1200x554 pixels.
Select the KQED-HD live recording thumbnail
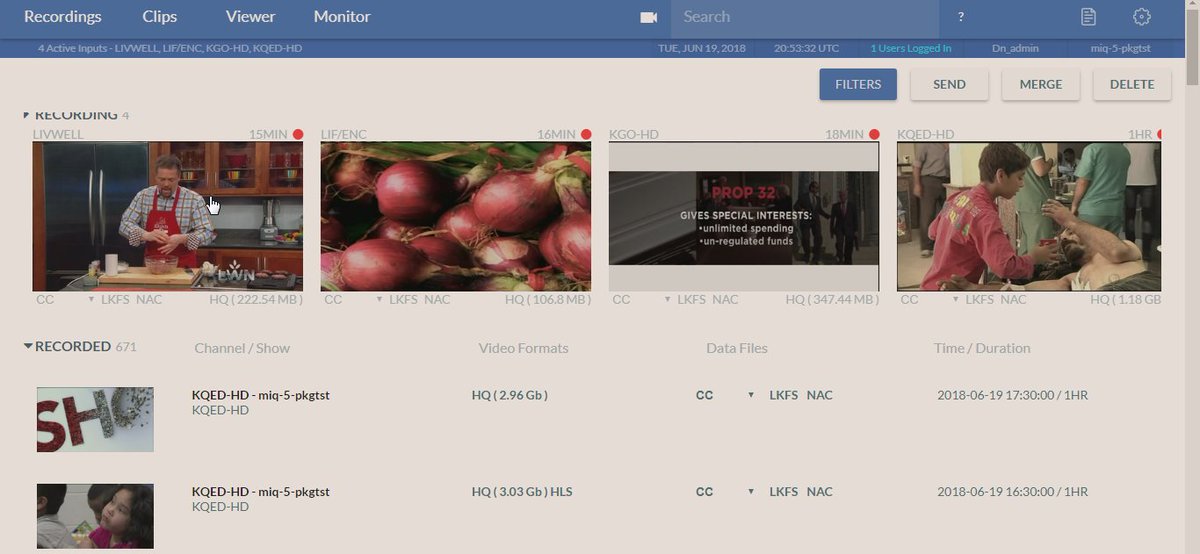(x=1029, y=216)
